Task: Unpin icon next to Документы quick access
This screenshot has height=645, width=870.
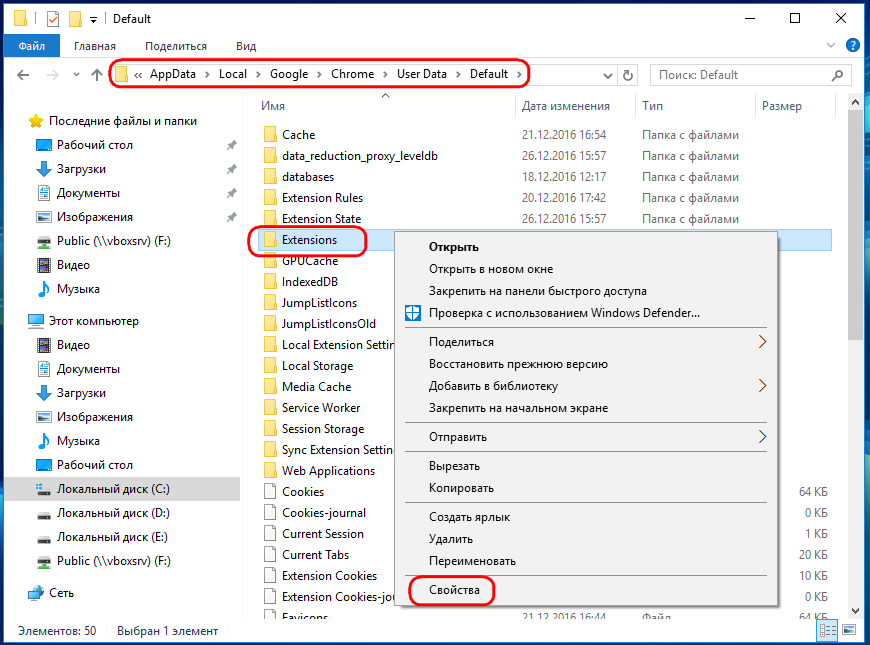Action: [232, 193]
